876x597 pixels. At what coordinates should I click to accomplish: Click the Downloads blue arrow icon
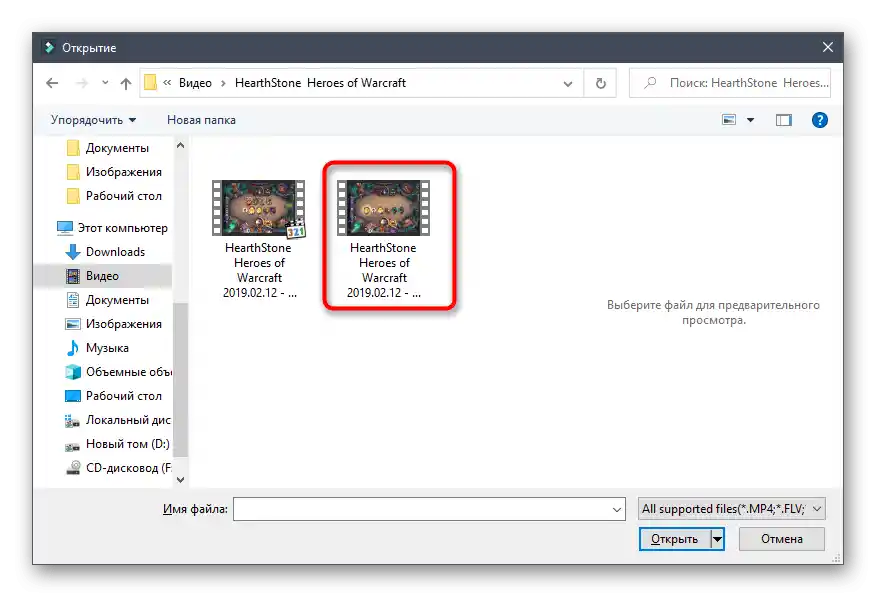73,252
